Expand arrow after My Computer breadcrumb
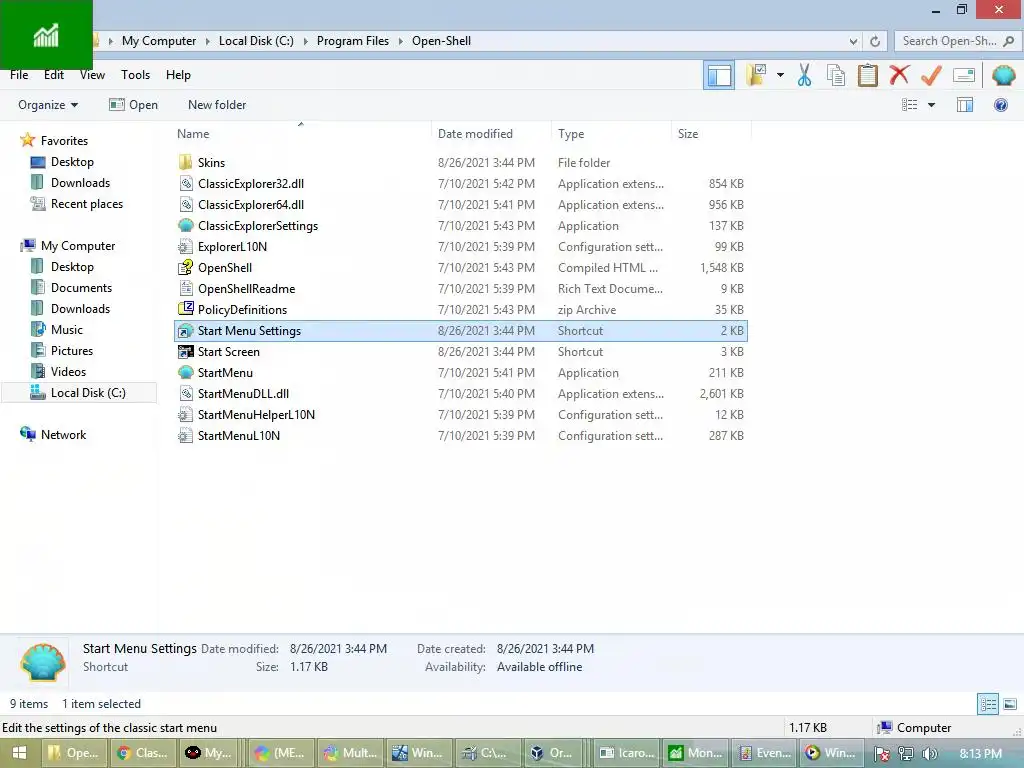 (x=207, y=41)
